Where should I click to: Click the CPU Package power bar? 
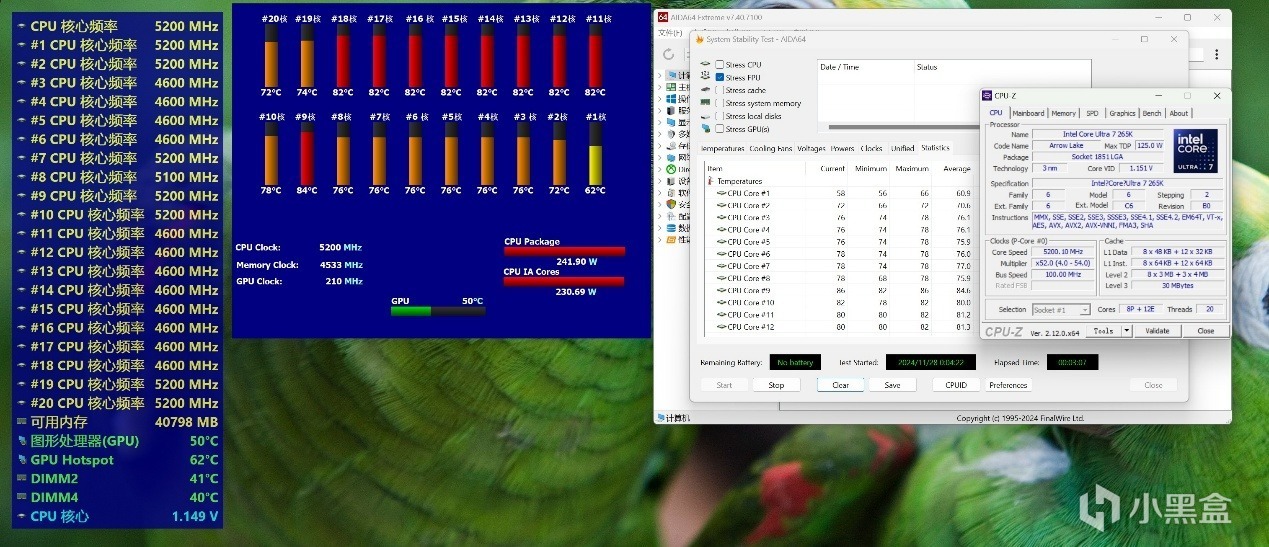564,252
